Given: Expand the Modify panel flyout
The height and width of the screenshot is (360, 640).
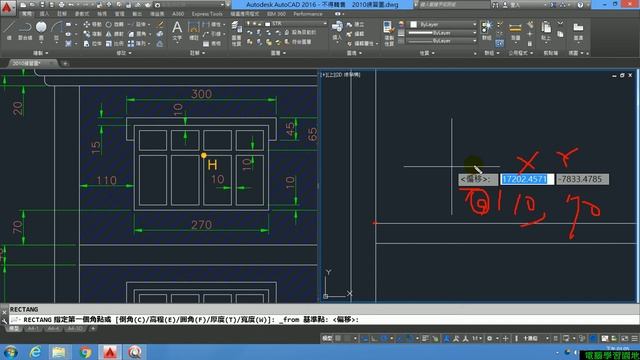Looking at the screenshot, I should tap(124, 53).
